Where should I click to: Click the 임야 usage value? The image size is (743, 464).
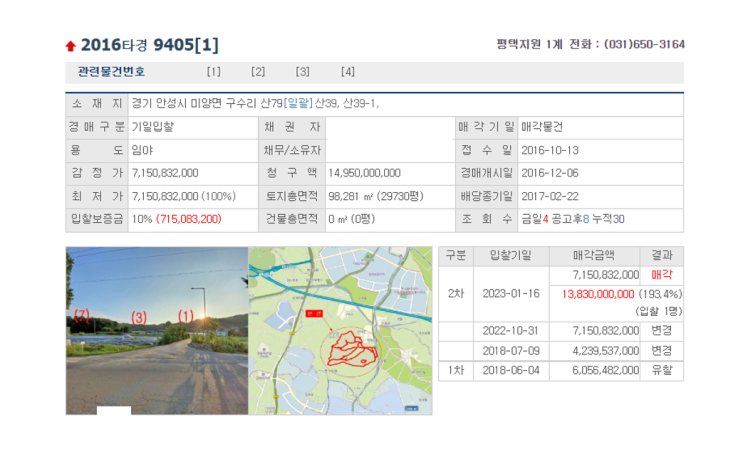(142, 150)
